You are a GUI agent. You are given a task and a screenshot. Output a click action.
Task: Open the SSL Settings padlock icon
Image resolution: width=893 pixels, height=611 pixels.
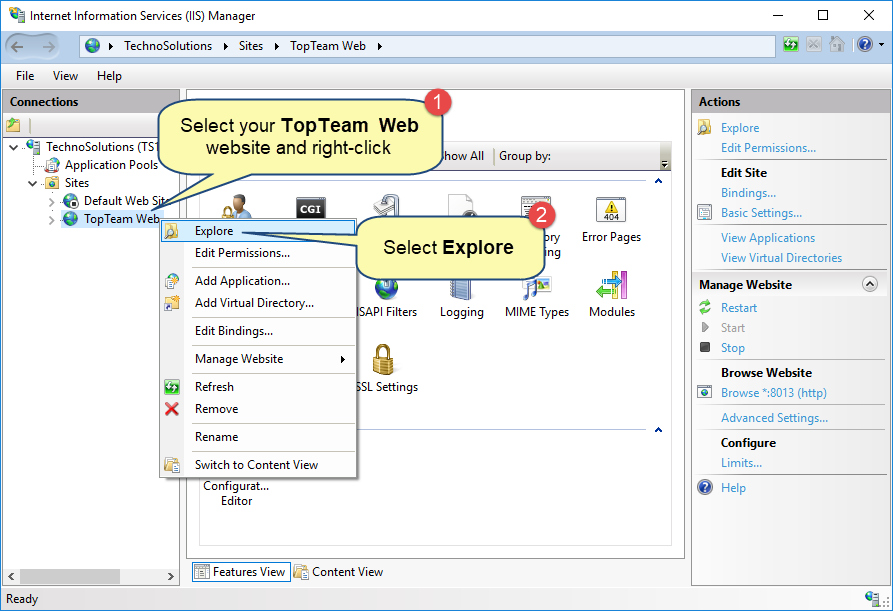[x=383, y=359]
